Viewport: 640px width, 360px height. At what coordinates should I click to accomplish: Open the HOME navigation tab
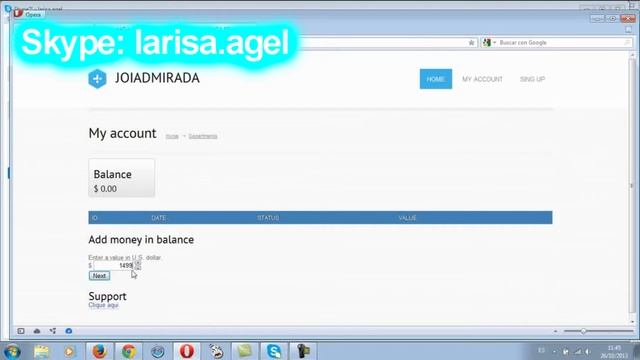(x=436, y=79)
